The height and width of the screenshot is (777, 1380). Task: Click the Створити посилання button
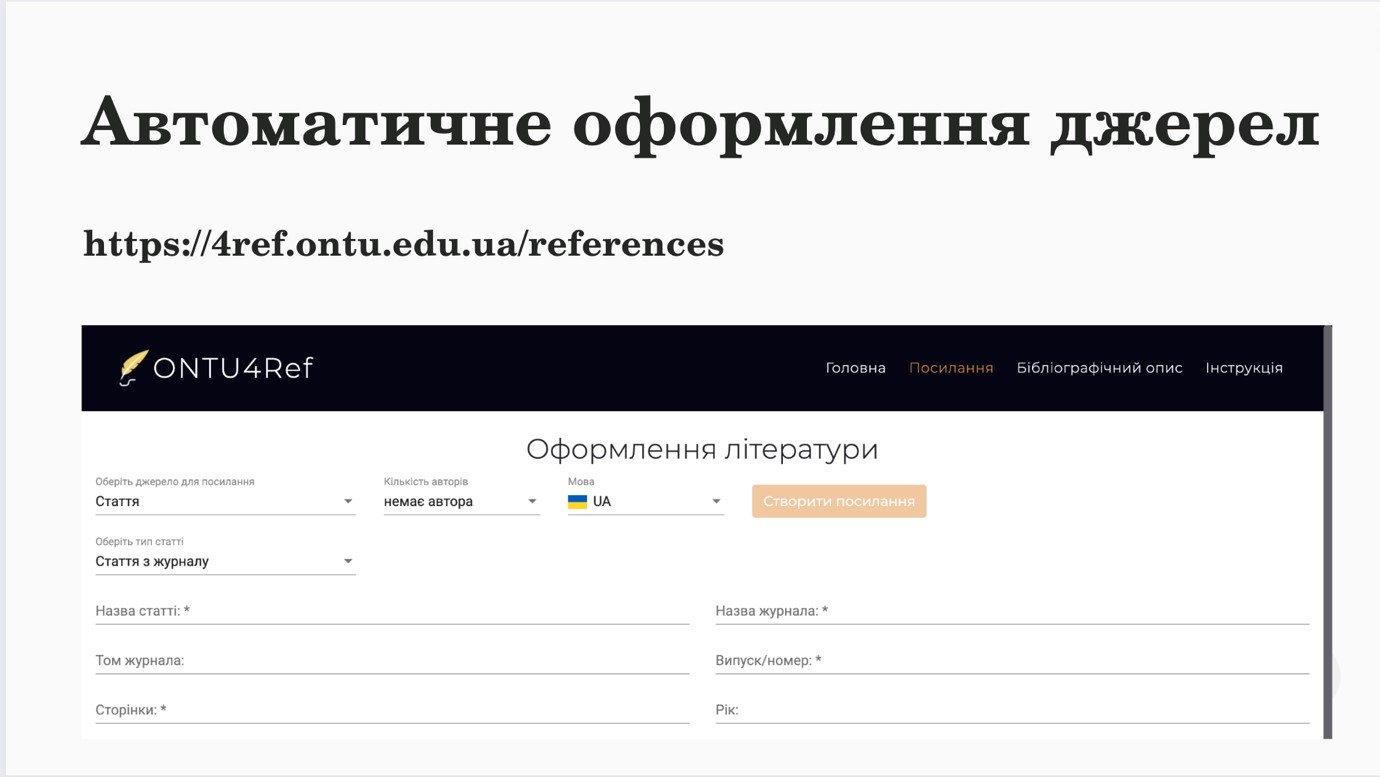(x=839, y=501)
